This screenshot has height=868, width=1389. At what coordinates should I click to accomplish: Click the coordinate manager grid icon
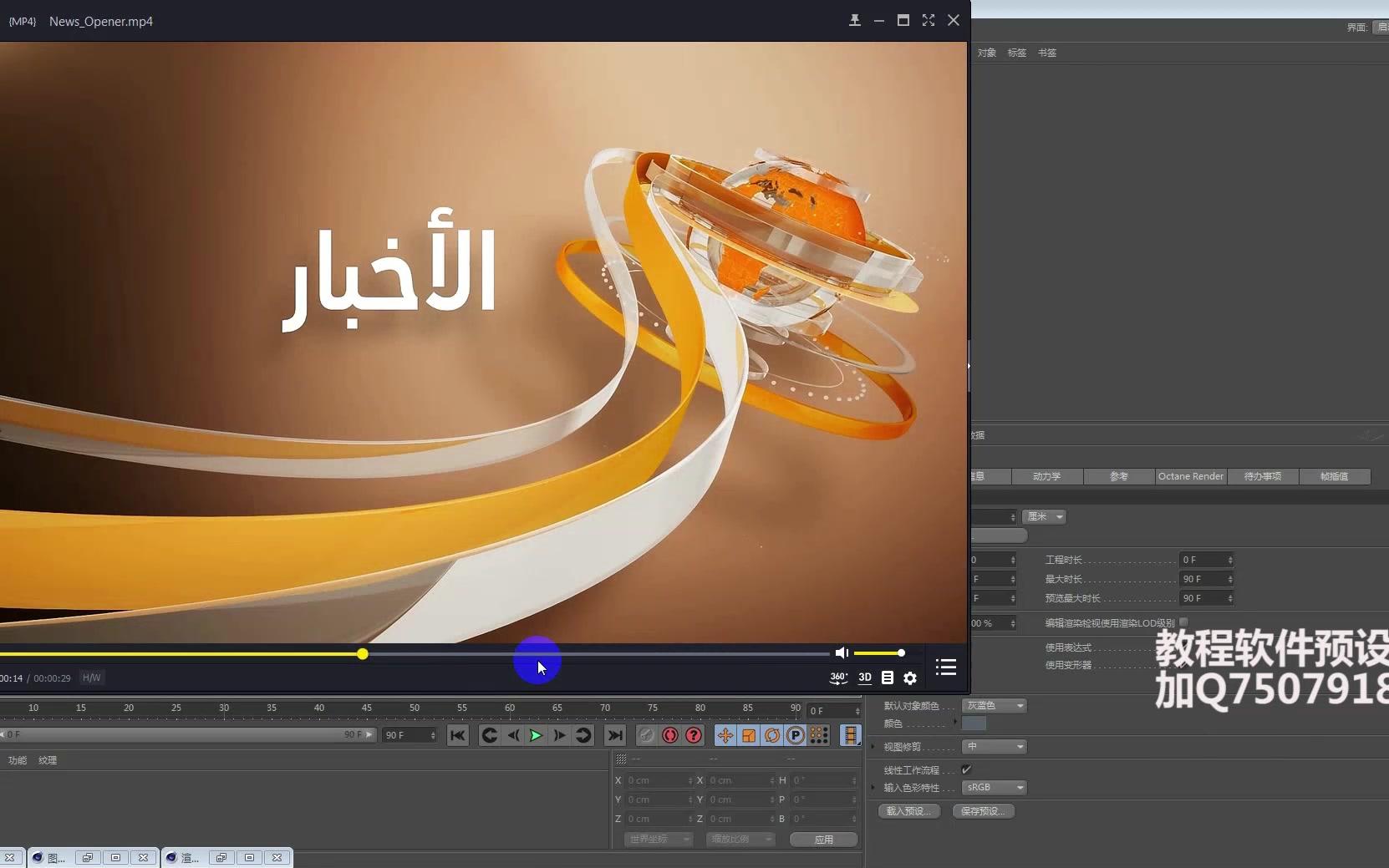[621, 759]
